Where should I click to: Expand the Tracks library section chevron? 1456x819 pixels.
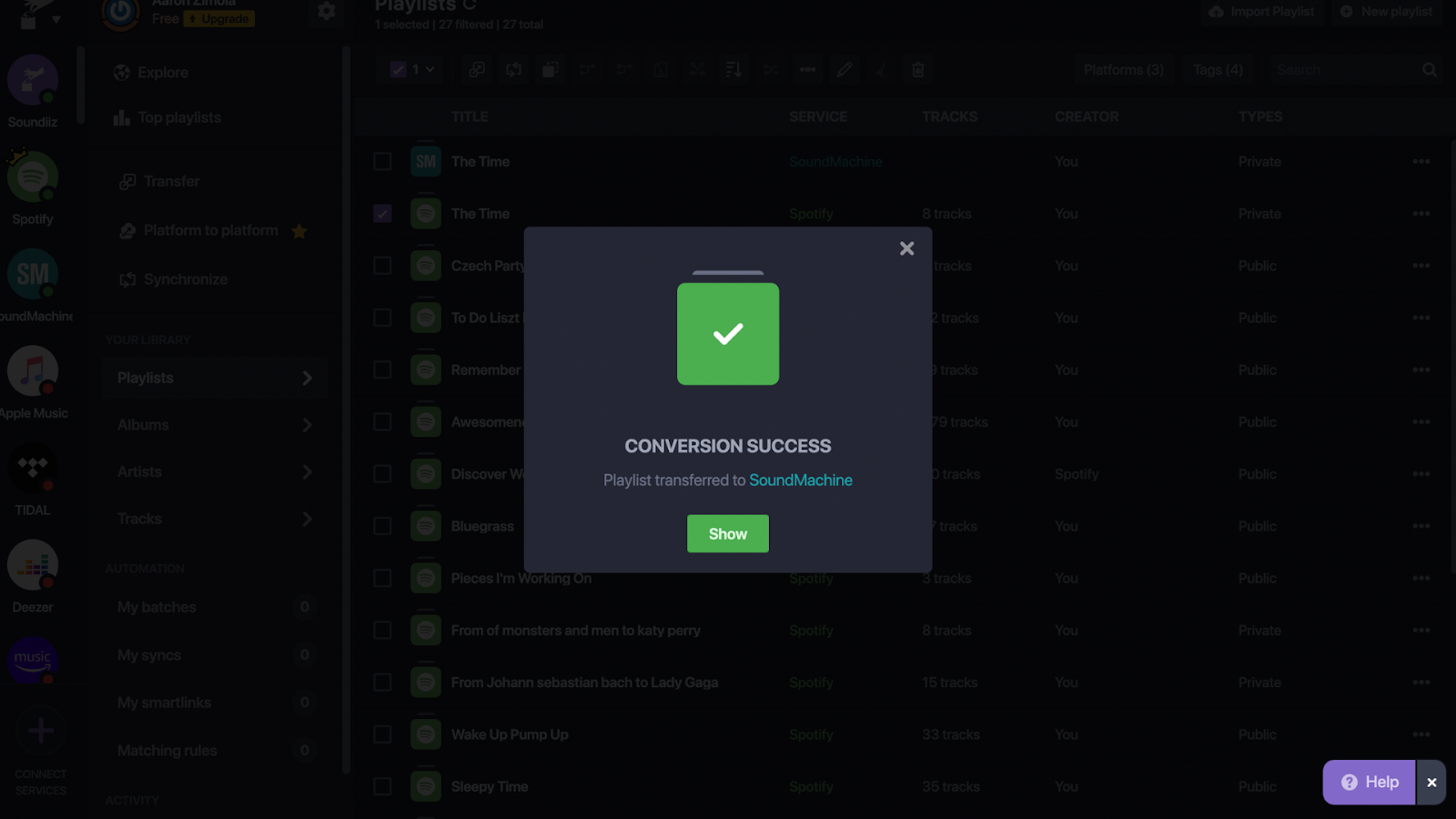tap(307, 519)
